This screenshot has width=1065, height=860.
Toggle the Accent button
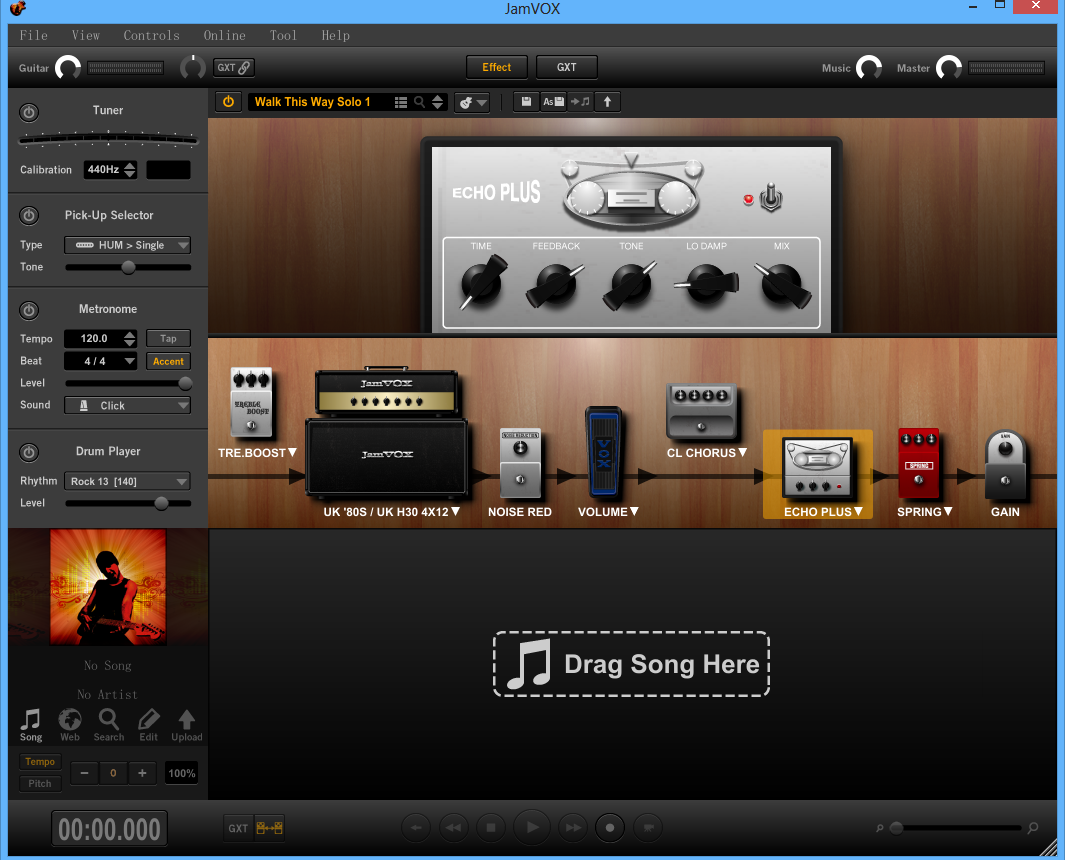168,361
